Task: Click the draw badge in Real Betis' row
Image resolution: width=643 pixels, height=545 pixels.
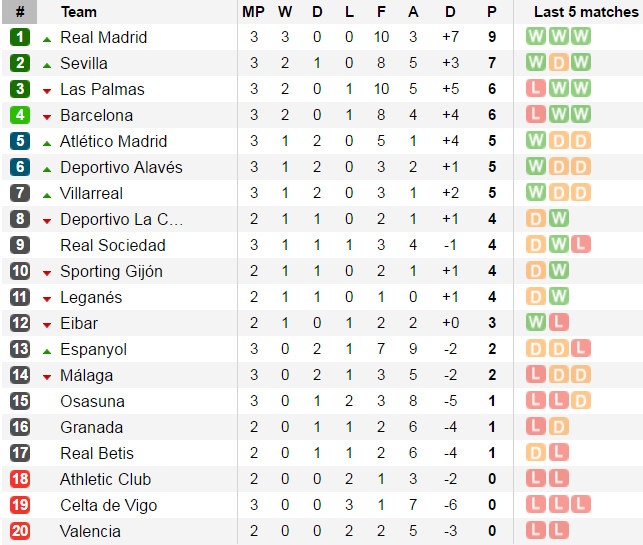Action: coord(536,453)
